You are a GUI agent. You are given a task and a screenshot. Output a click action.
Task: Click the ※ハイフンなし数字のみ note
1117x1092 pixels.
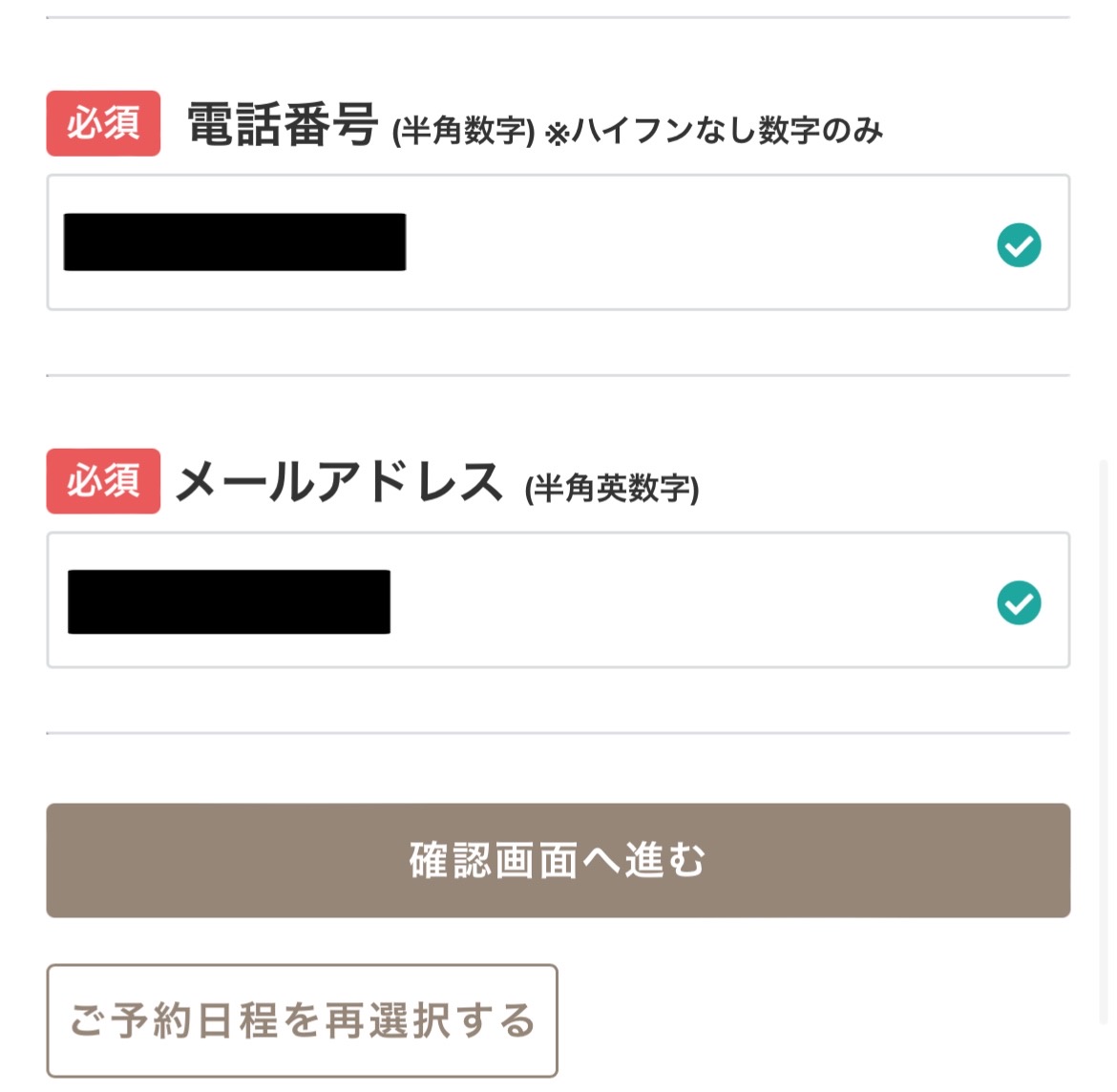(713, 131)
